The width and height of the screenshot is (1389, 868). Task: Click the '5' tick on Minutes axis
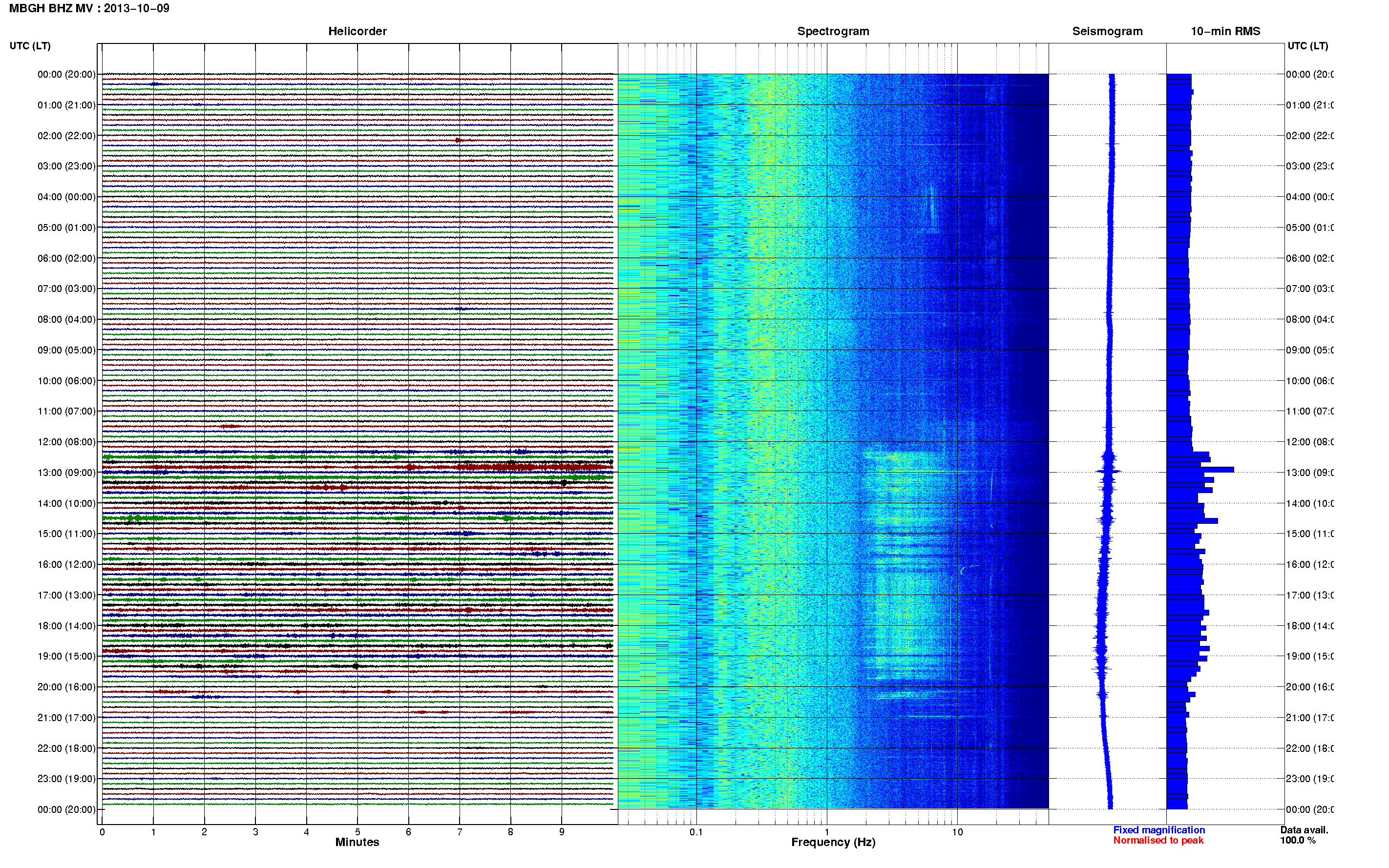point(358,832)
